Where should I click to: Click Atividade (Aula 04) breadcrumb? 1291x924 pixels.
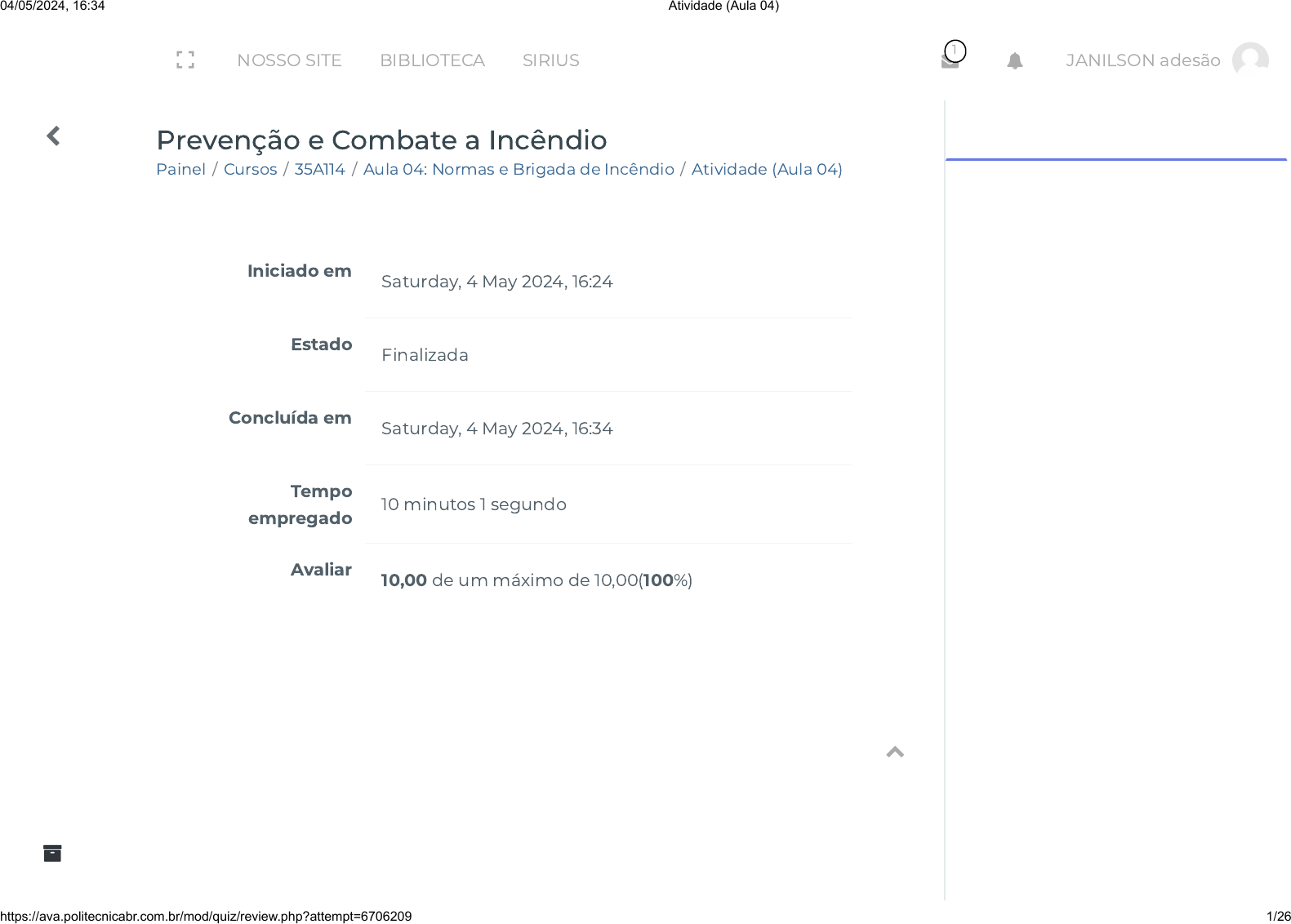(x=766, y=169)
